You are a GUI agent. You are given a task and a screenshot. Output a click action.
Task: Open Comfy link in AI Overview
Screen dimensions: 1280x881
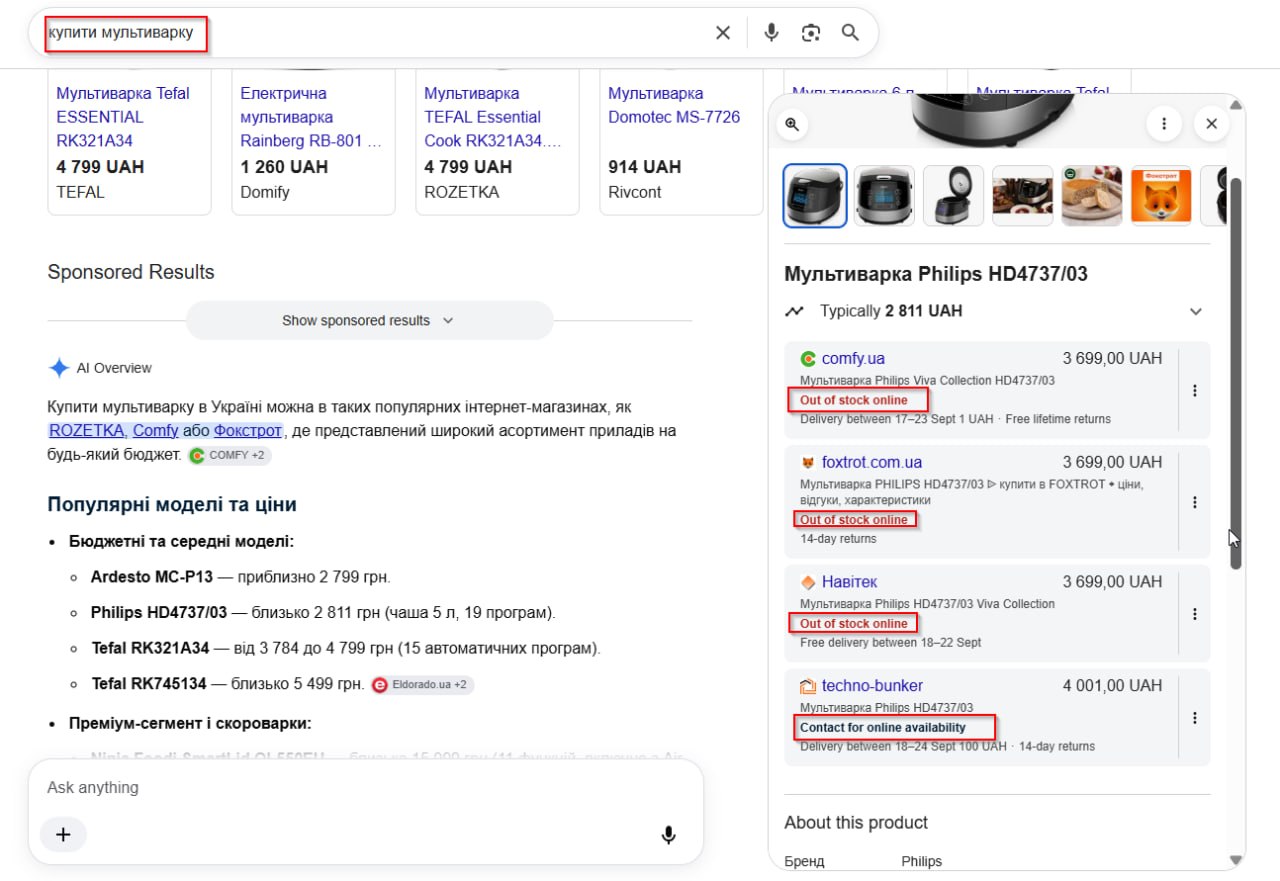(155, 431)
